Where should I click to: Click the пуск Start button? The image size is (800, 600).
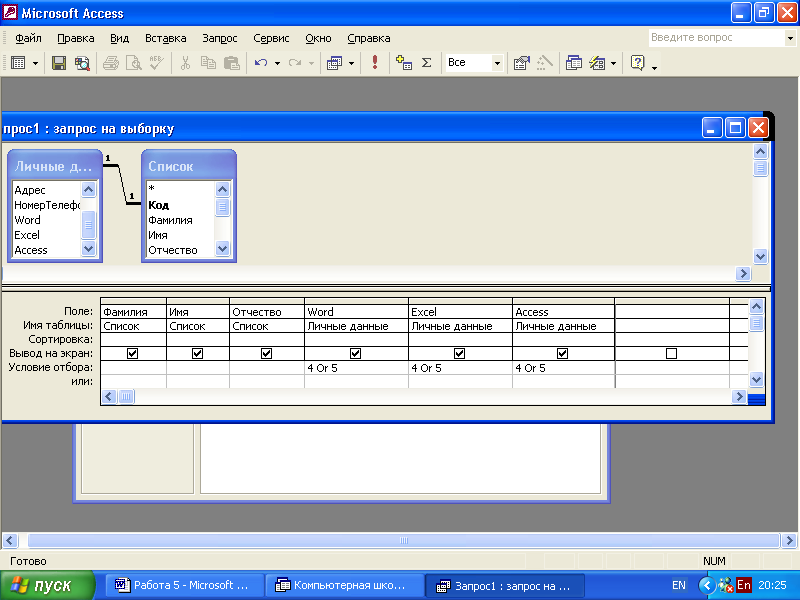pos(47,585)
